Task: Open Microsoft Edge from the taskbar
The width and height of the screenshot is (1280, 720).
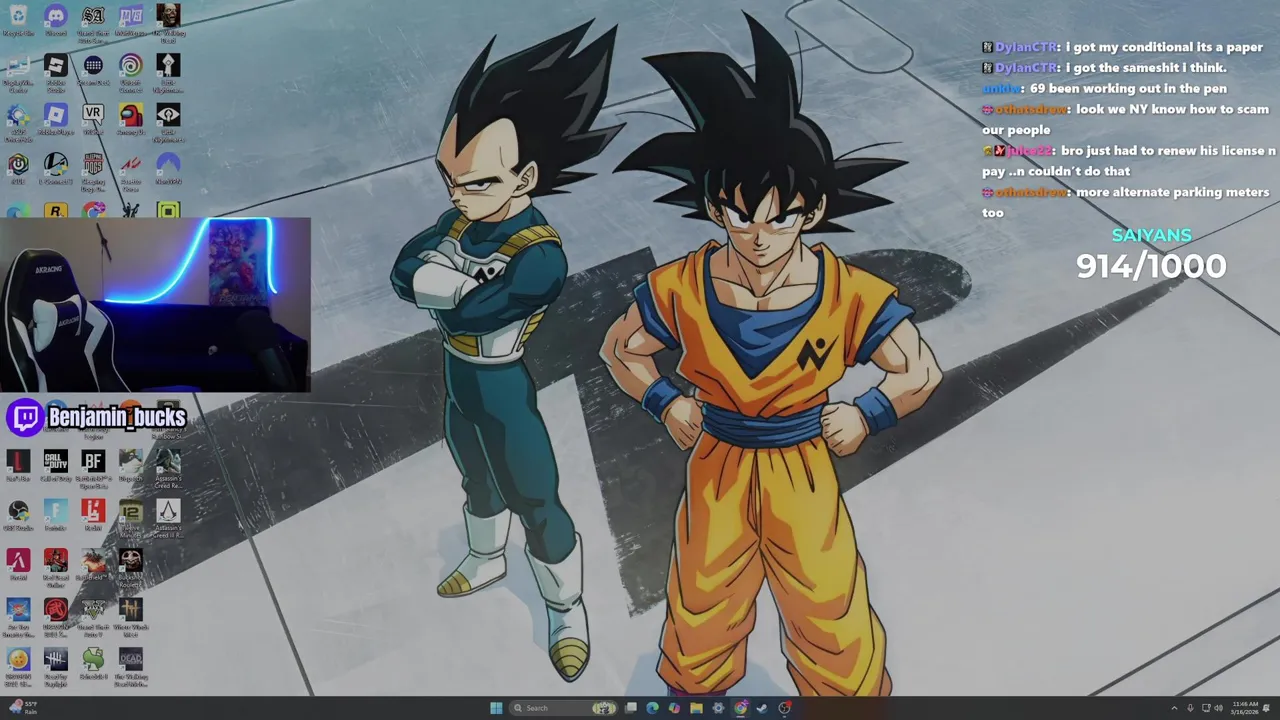Action: pos(652,708)
